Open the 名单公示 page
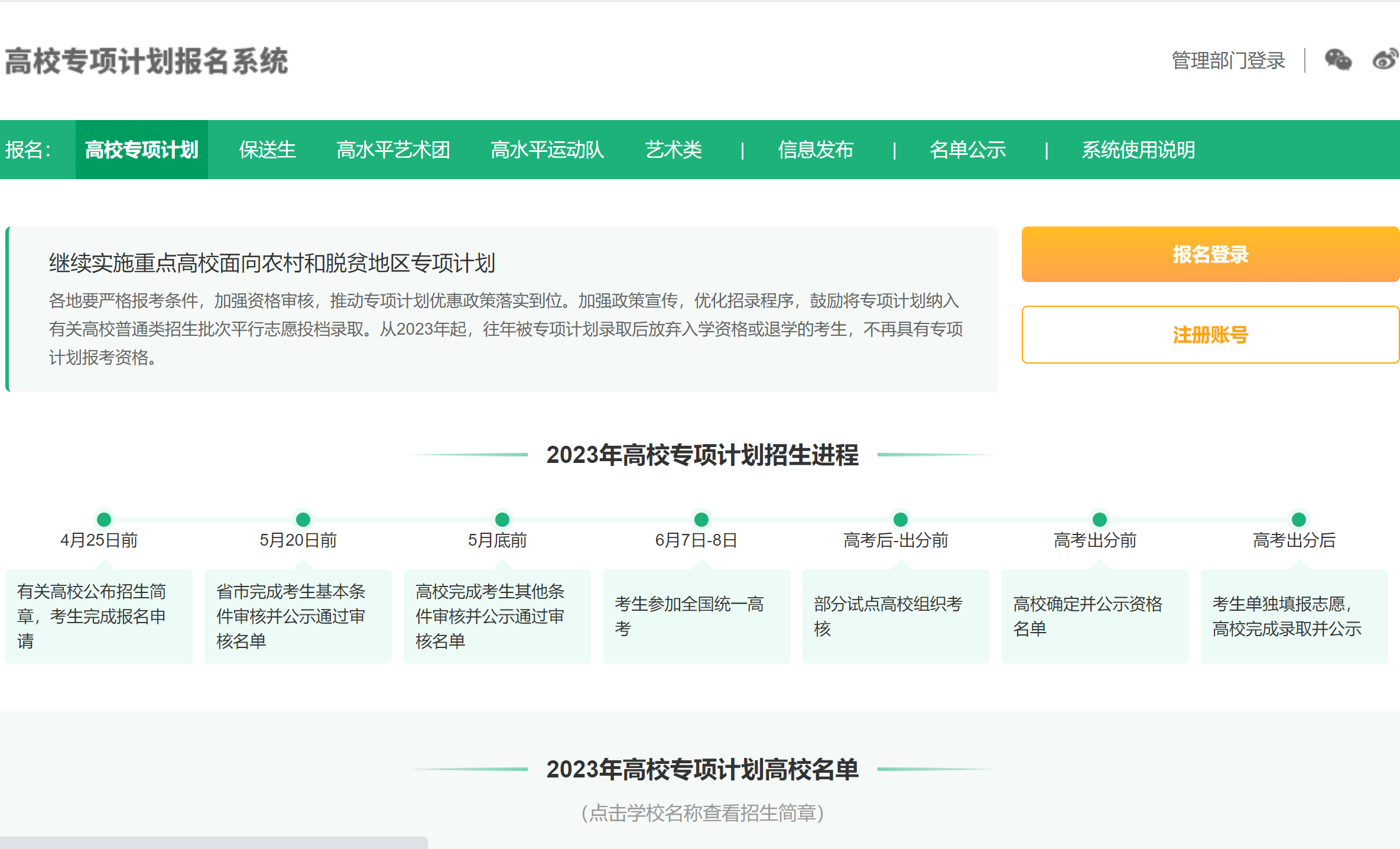Image resolution: width=1400 pixels, height=849 pixels. (969, 150)
